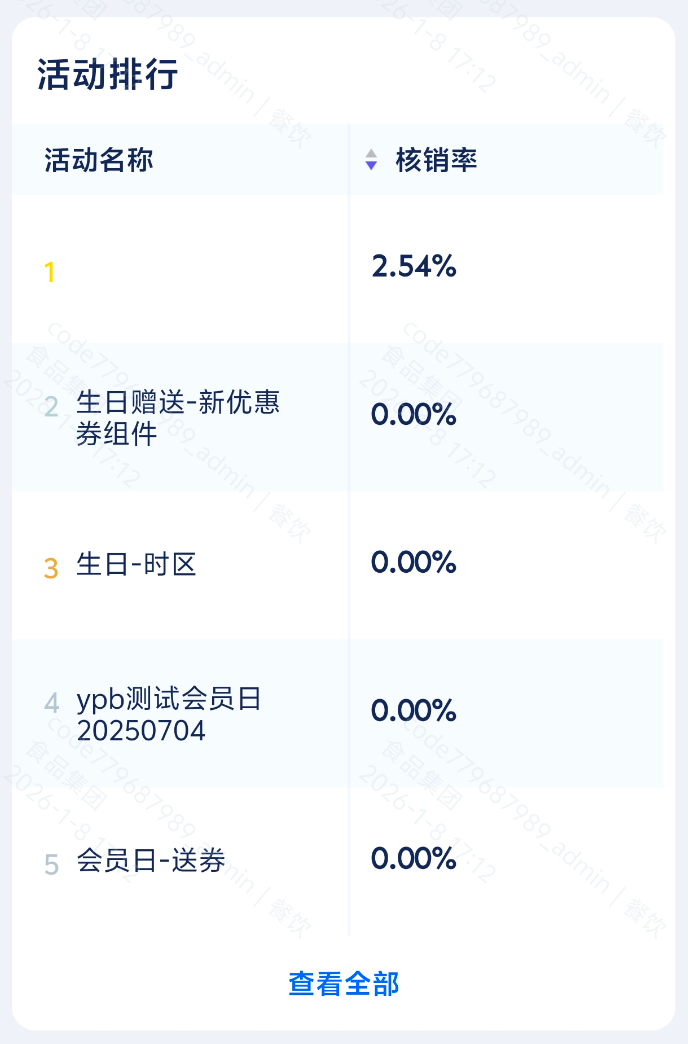Click the descending sort arrow beside 核销率

371,166
